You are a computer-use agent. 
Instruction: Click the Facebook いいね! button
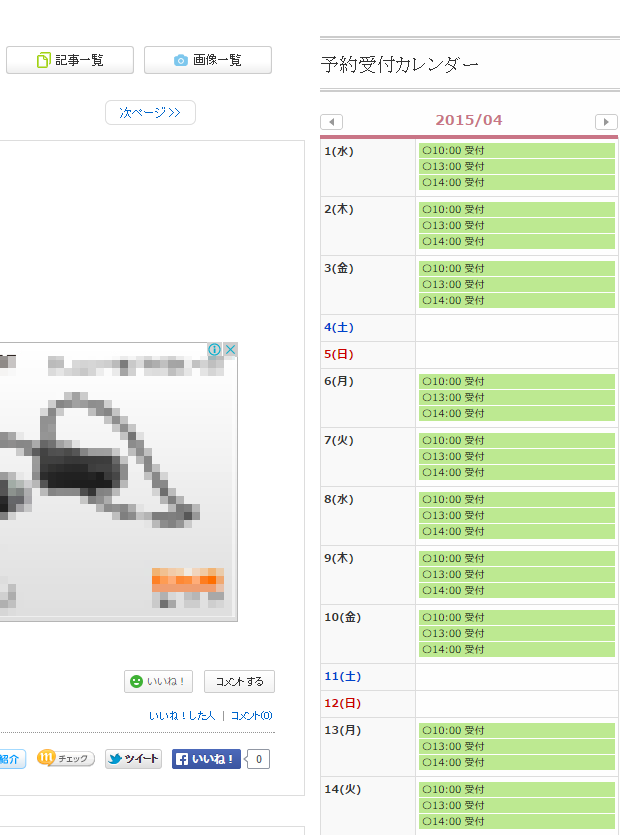point(206,759)
